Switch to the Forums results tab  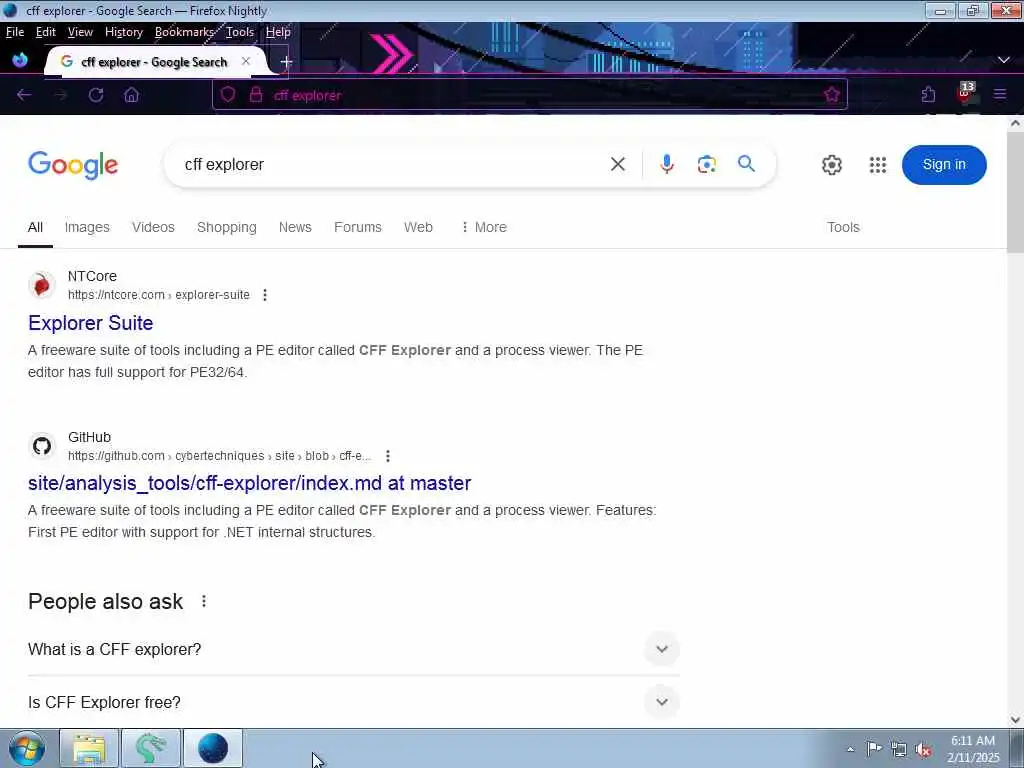(x=358, y=227)
